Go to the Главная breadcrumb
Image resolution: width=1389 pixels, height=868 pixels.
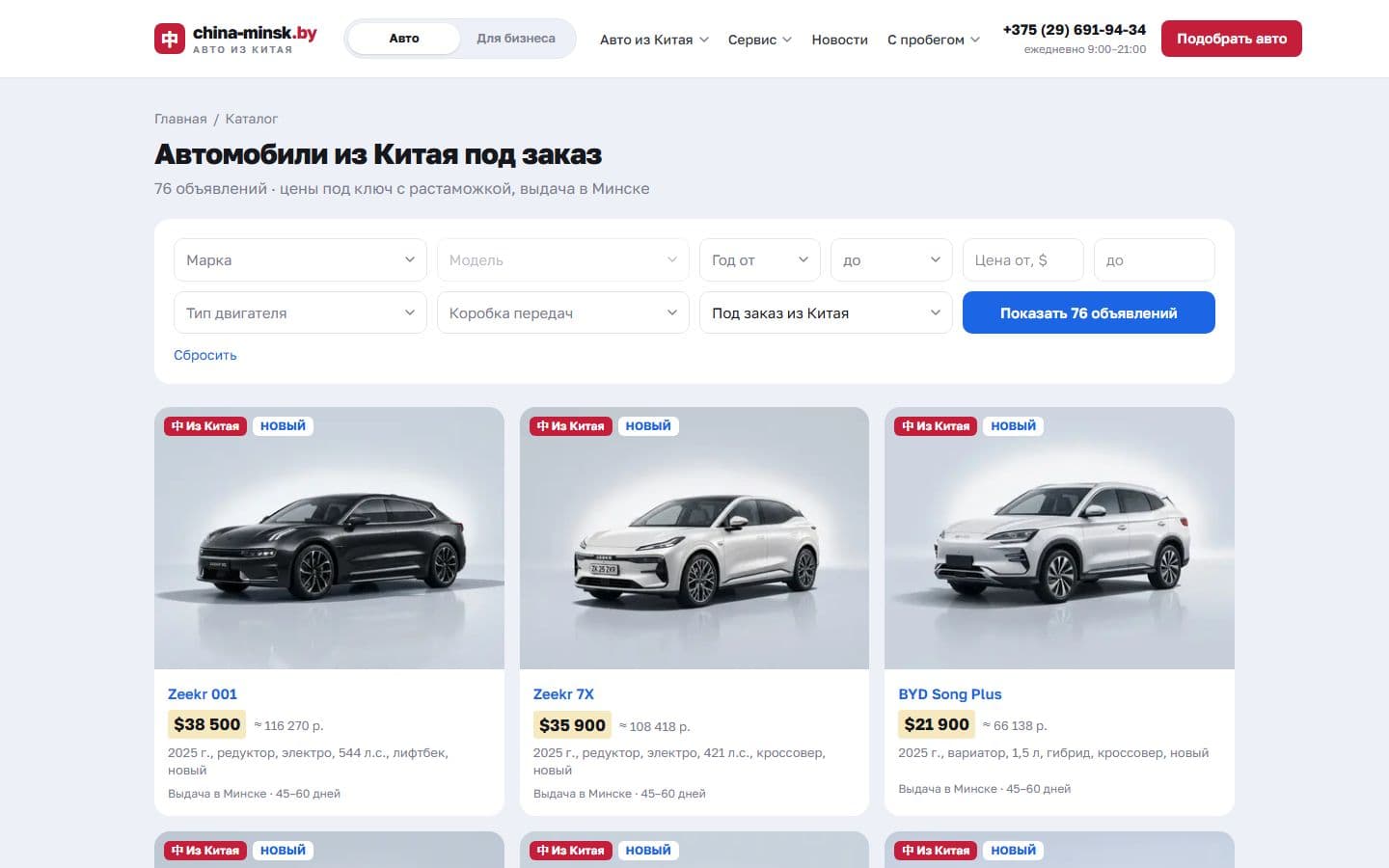point(180,119)
